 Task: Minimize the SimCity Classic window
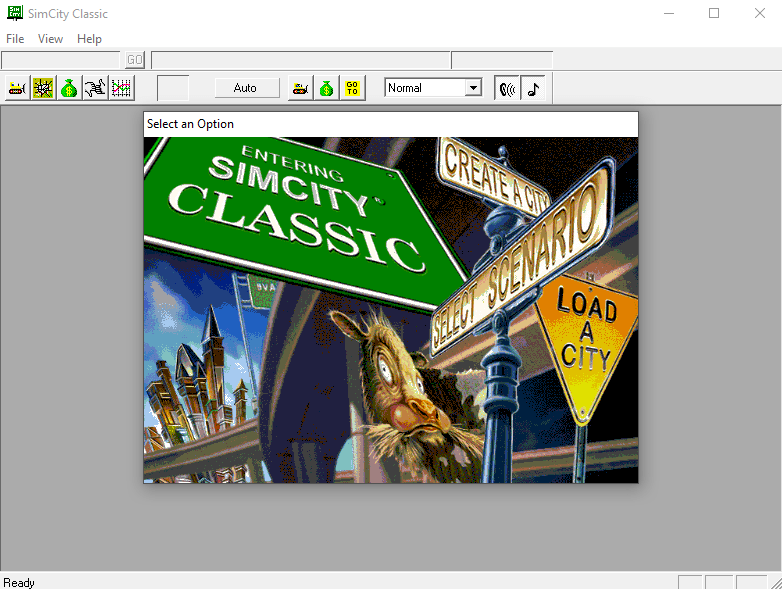pyautogui.click(x=669, y=13)
